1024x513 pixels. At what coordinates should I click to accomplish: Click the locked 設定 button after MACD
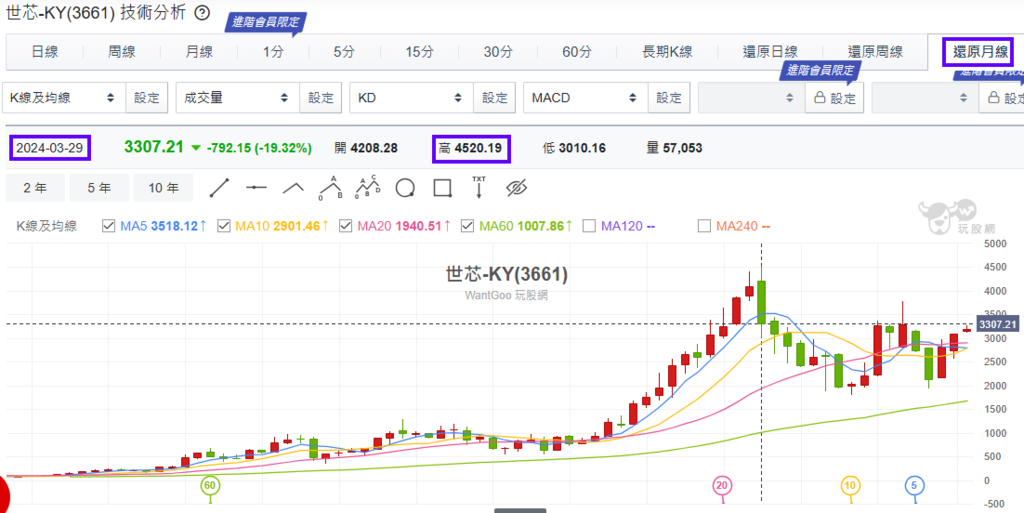coord(835,98)
